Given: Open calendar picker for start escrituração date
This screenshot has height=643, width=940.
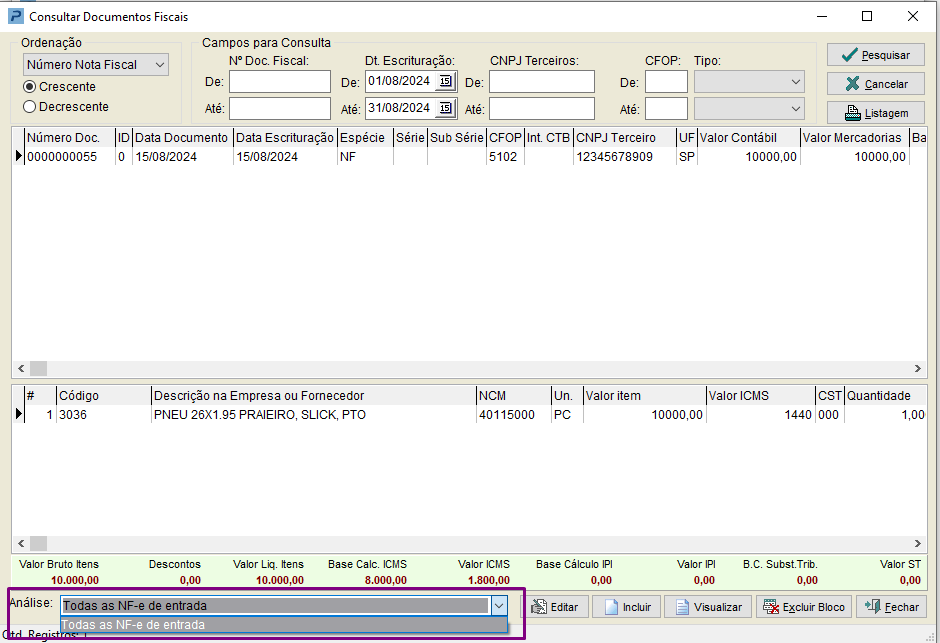Looking at the screenshot, I should [445, 81].
